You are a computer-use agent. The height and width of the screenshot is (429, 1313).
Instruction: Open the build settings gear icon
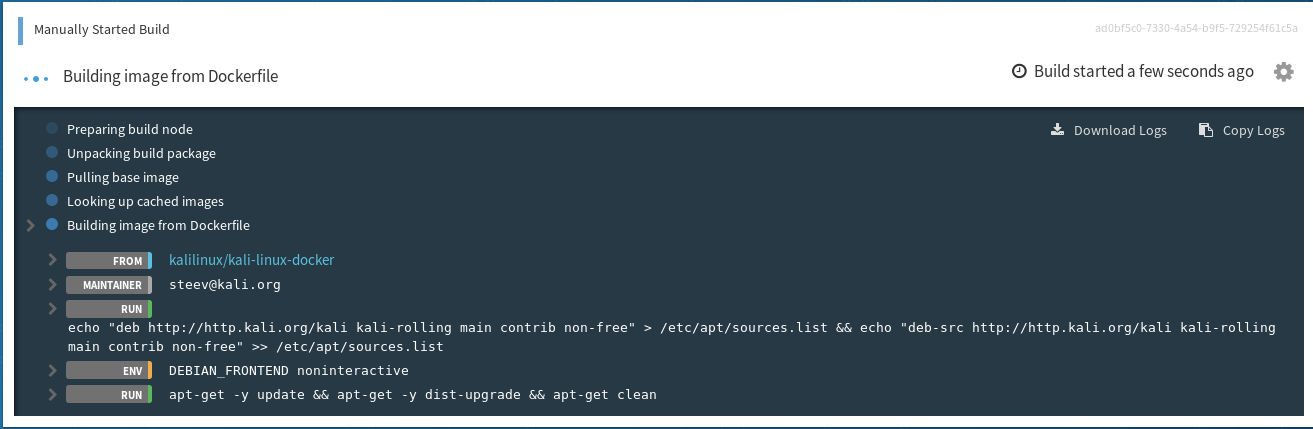pos(1283,72)
